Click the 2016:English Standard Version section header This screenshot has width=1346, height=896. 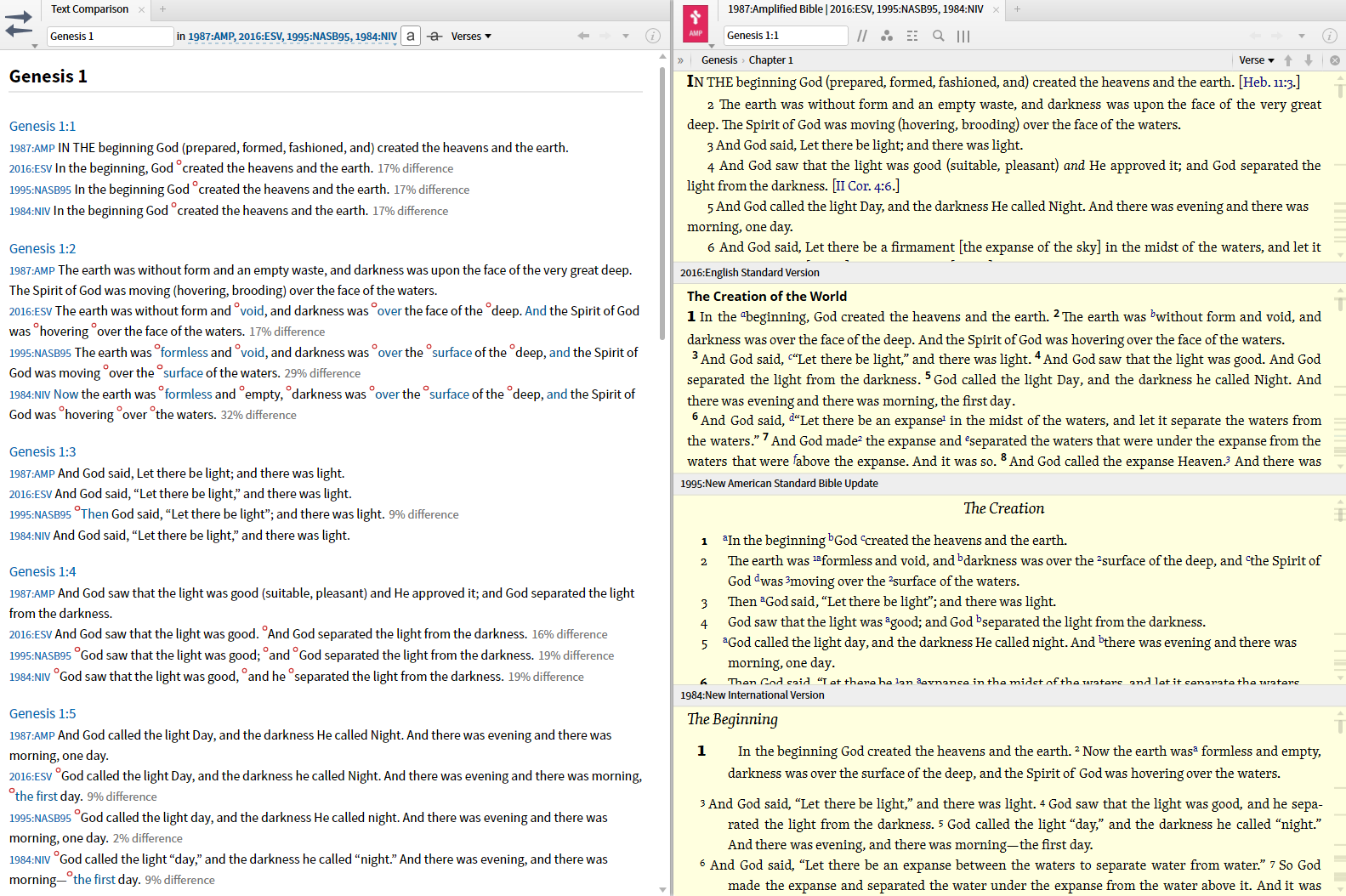tap(750, 273)
